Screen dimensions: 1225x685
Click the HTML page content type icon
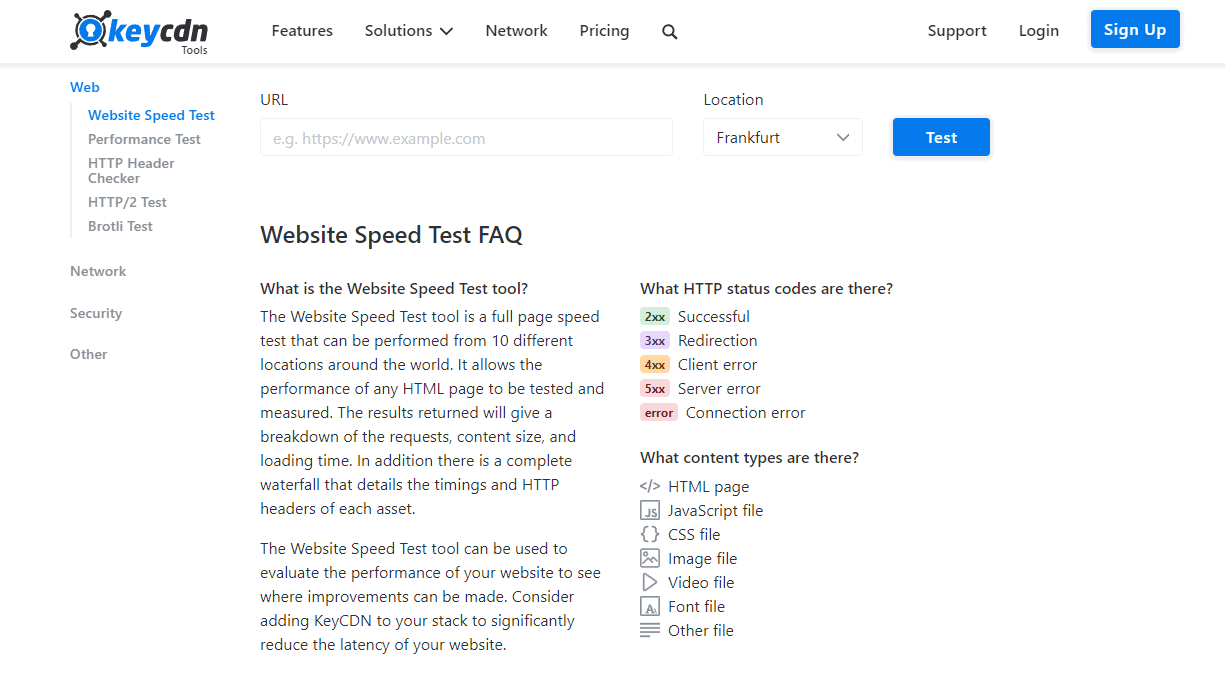click(650, 486)
